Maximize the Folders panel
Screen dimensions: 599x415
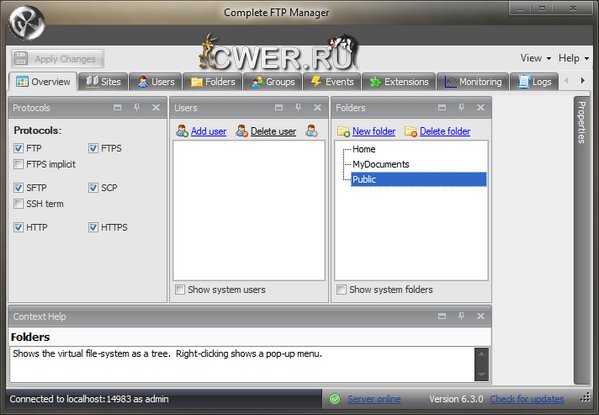(442, 107)
